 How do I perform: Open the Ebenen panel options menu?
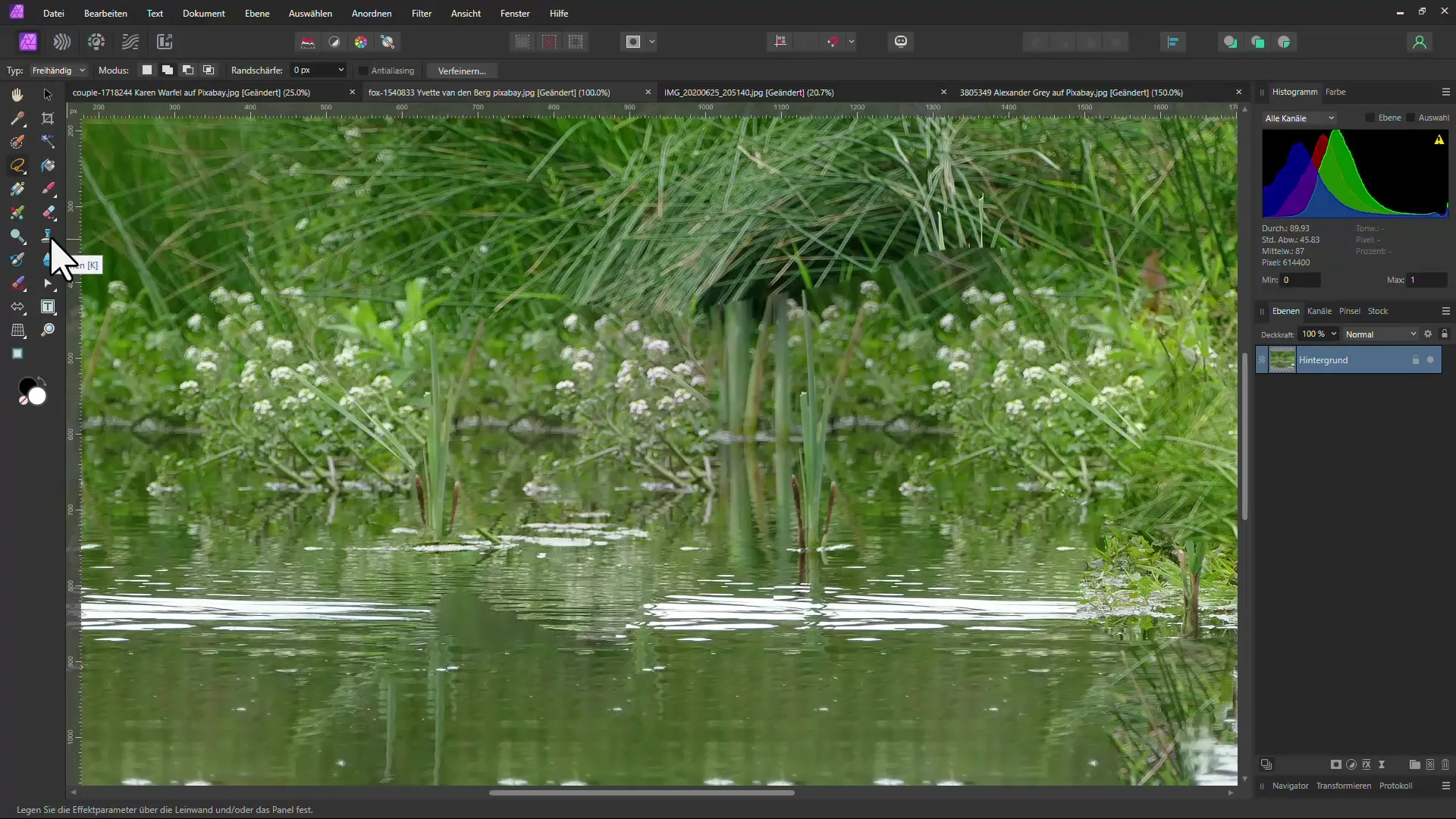(x=1445, y=311)
